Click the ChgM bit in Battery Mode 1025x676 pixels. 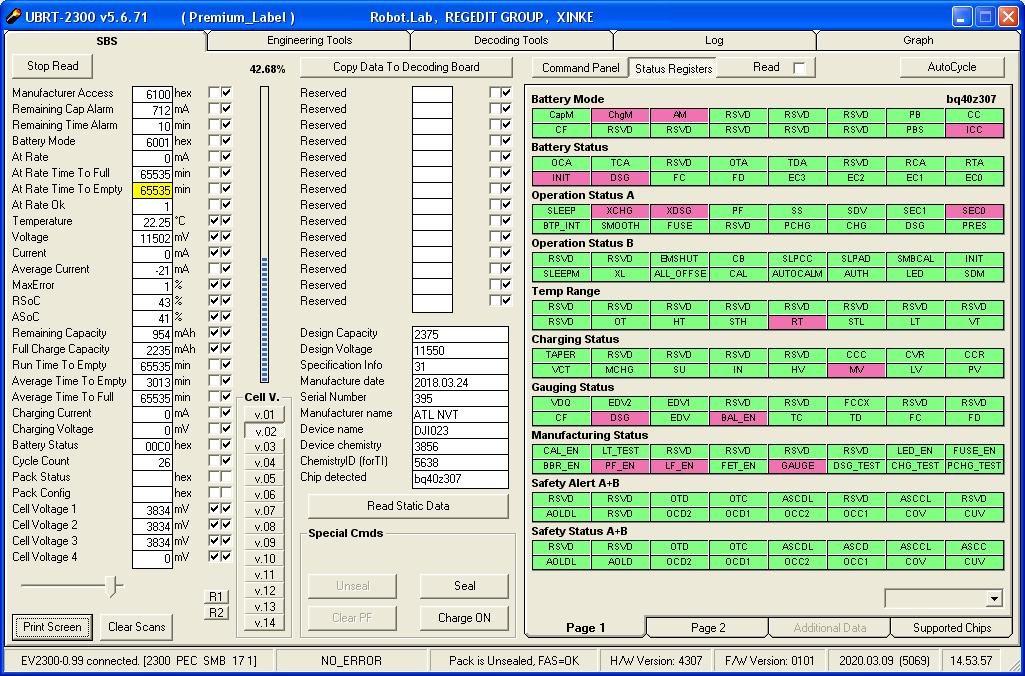620,115
